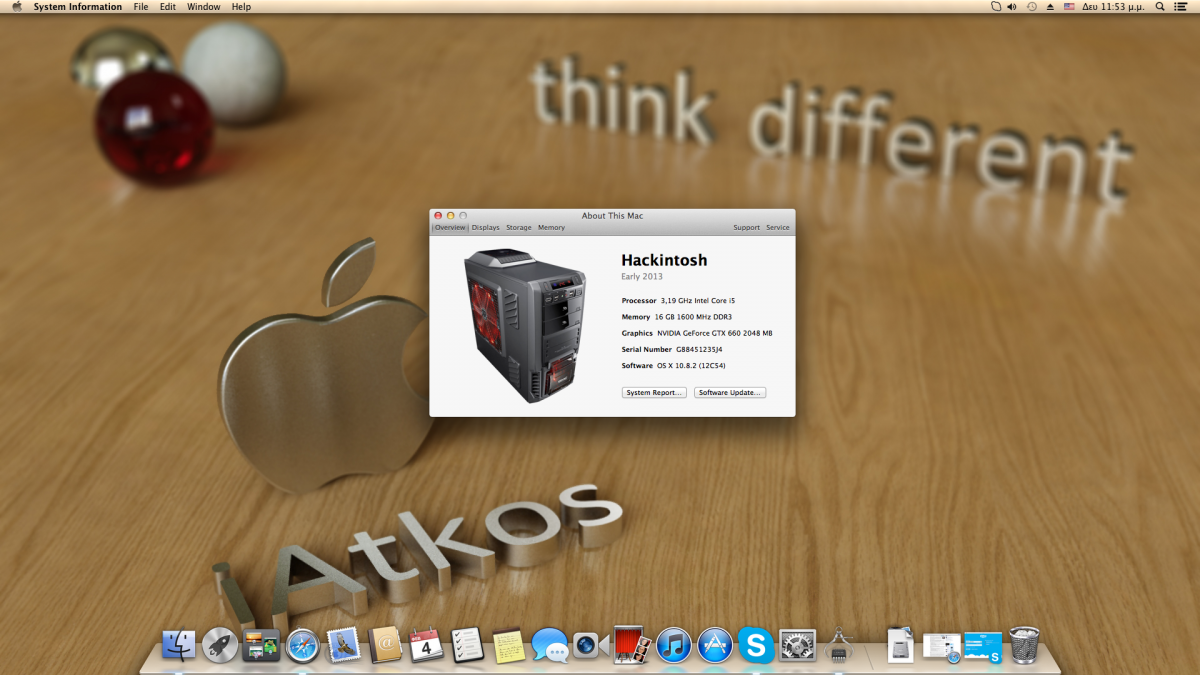
Task: Click the Software Update button
Action: click(730, 393)
